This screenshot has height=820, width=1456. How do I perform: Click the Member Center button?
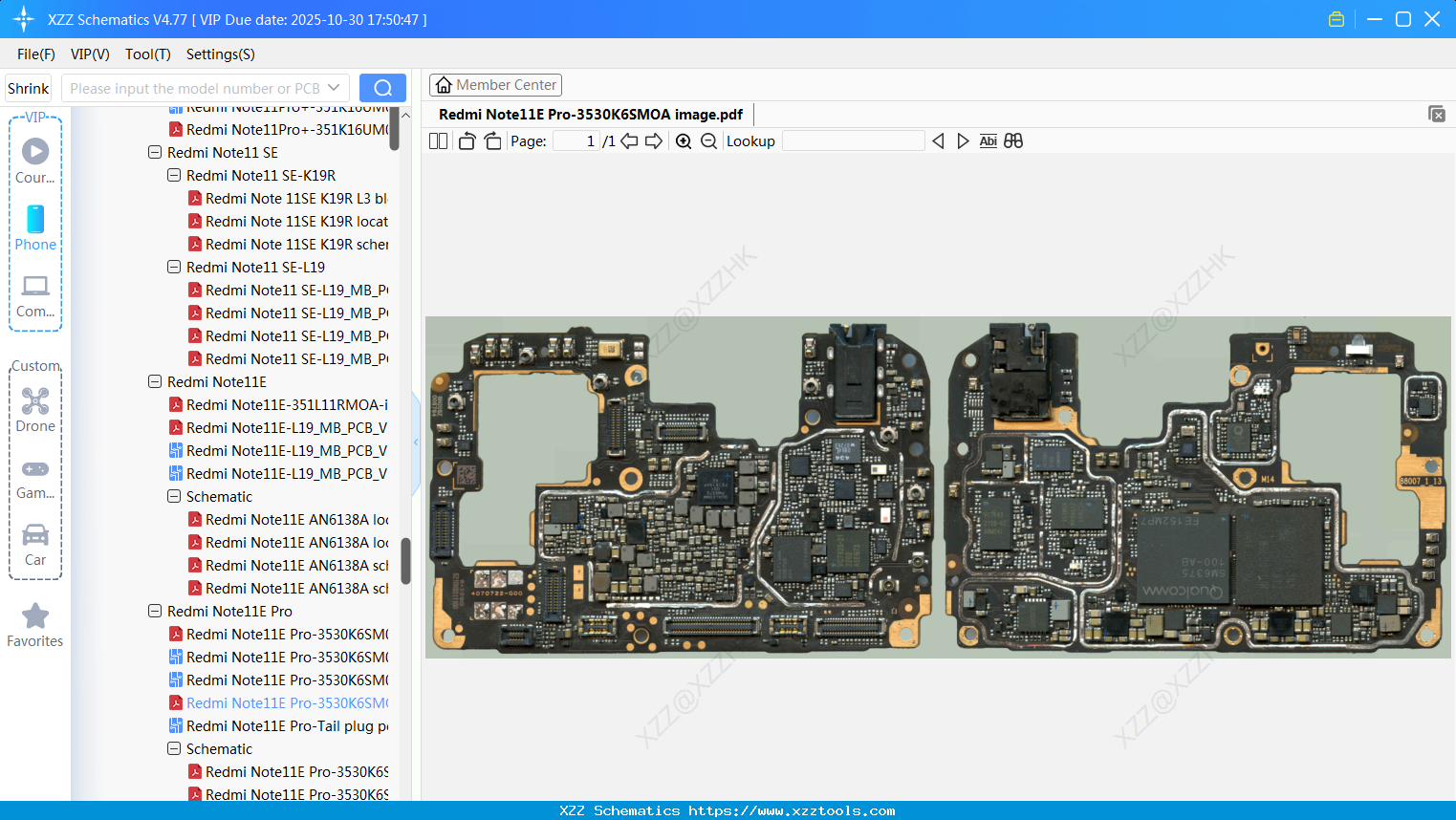click(x=495, y=84)
